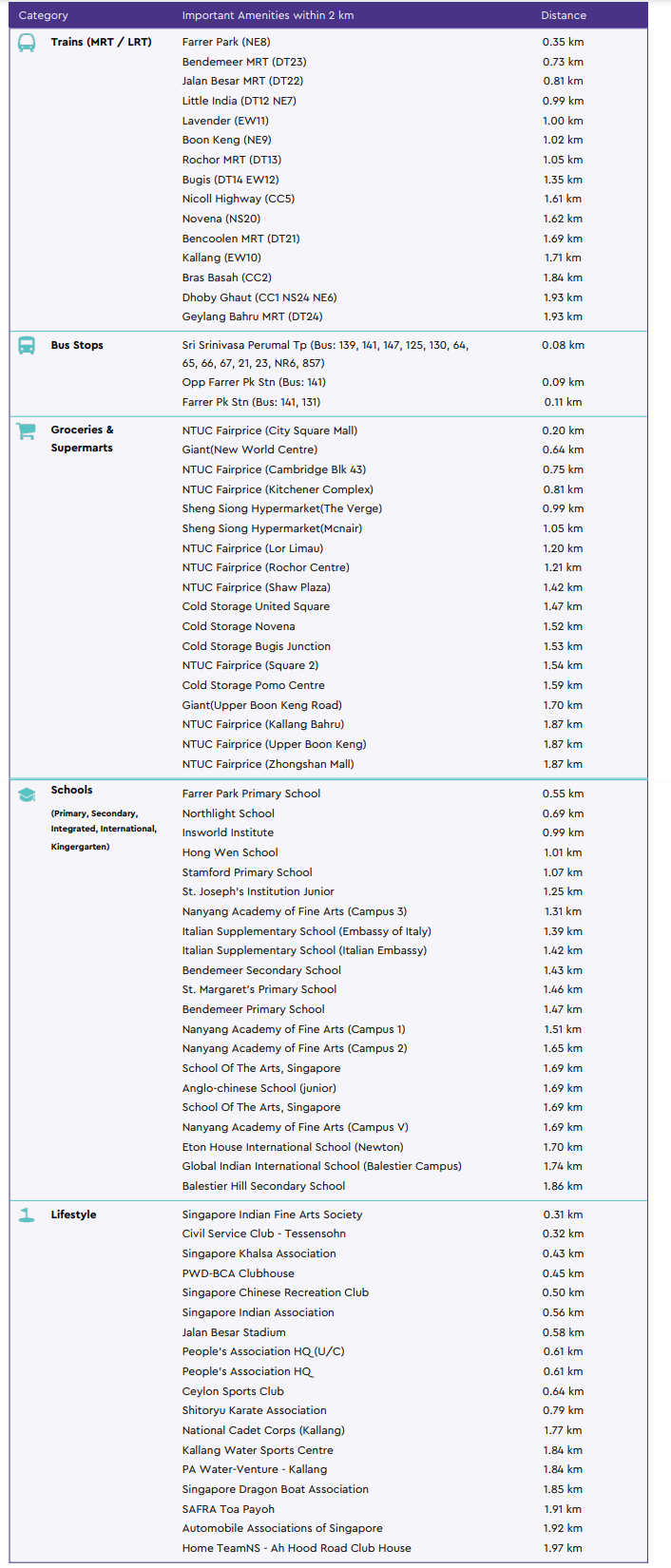Screen dimensions: 671x1568
Task: Click the shopping cart icon for Groceries & Supermarts
Action: (x=27, y=430)
